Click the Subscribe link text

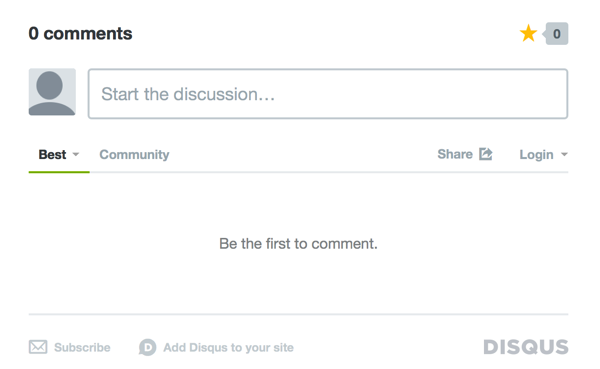tap(82, 348)
